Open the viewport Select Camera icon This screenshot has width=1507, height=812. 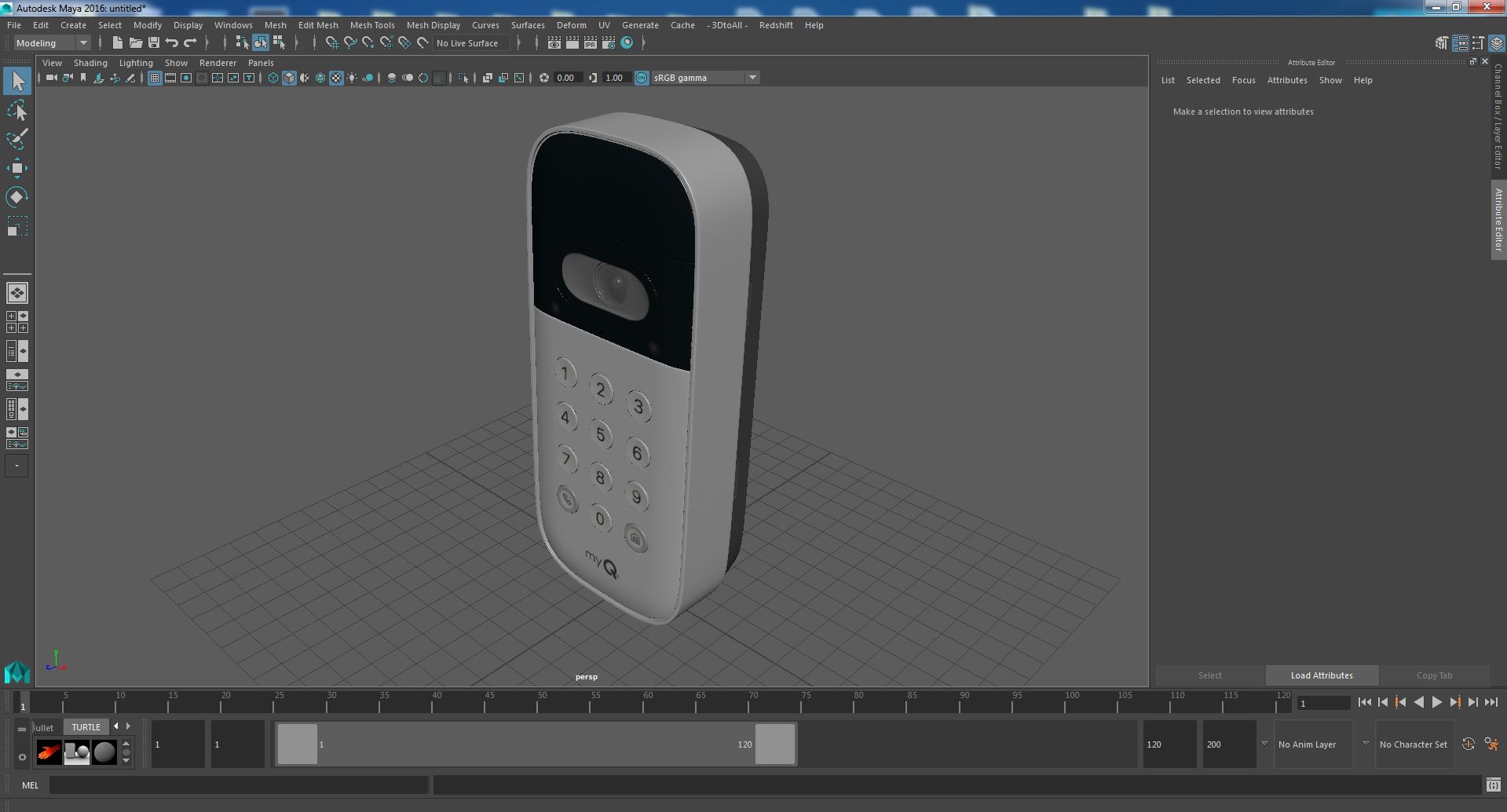coord(51,78)
